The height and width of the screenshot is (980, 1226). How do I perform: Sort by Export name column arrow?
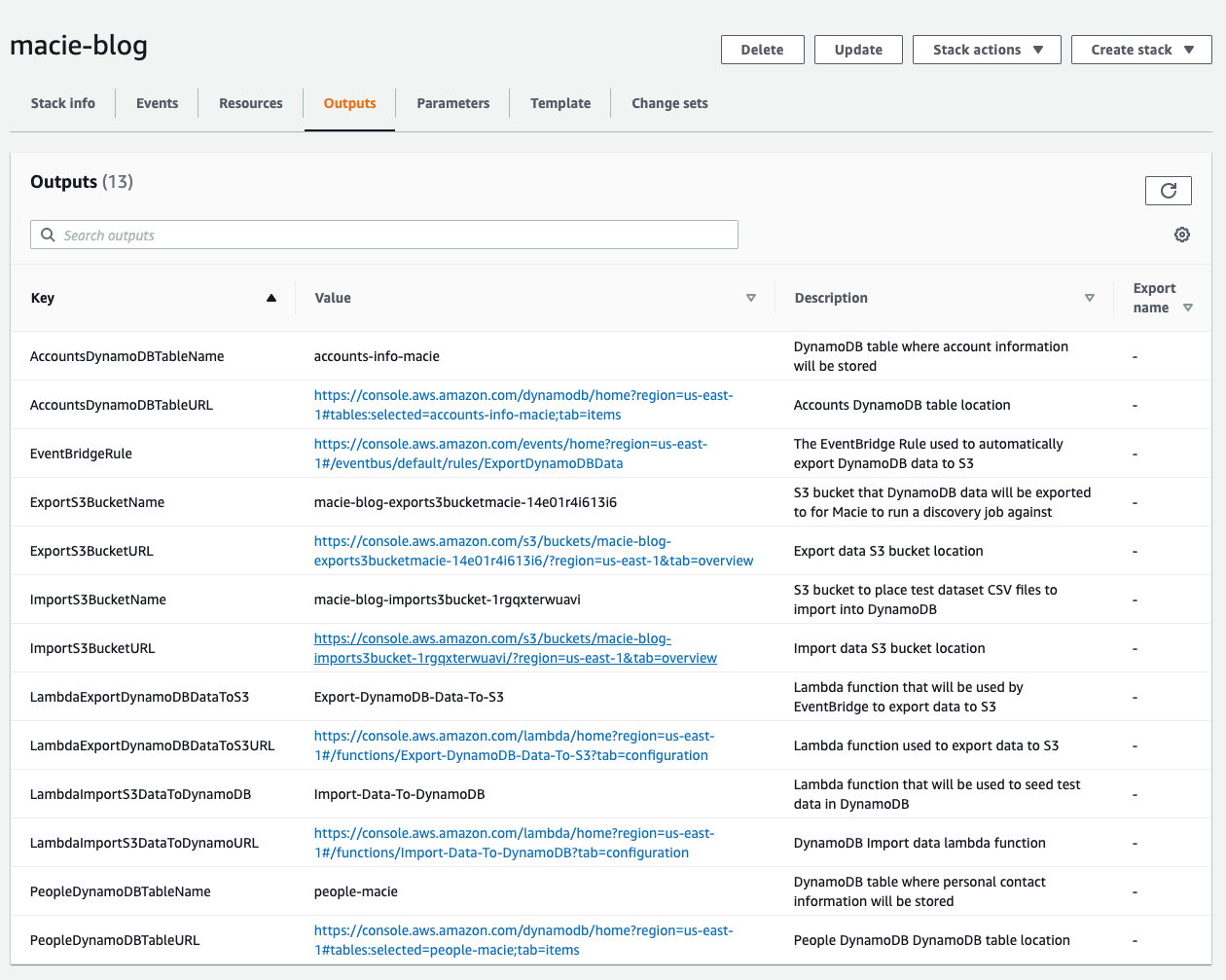(1188, 308)
